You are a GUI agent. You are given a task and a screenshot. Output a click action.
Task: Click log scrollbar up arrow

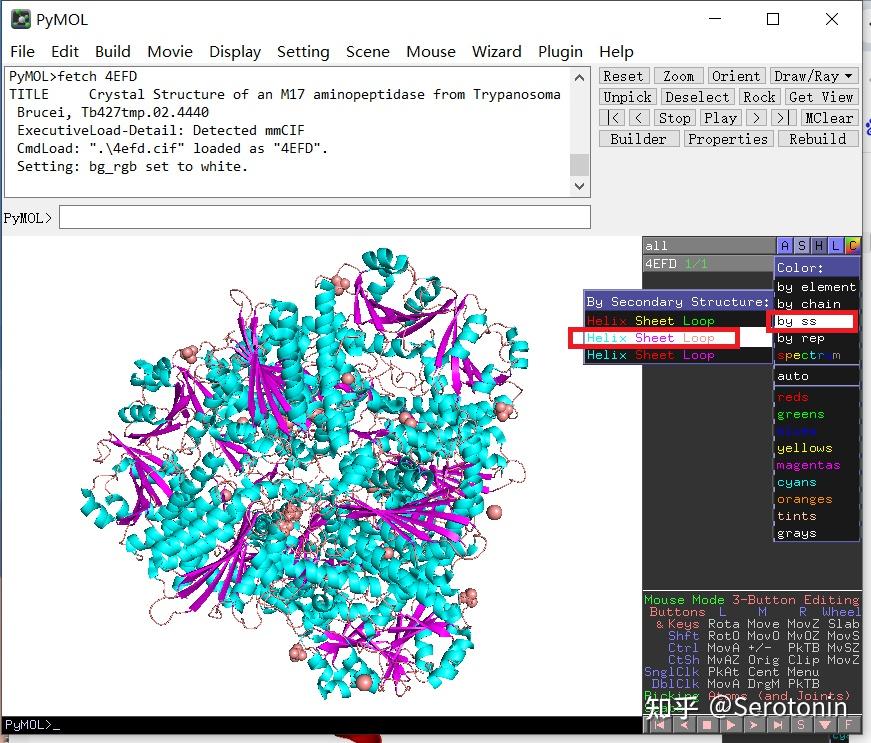pyautogui.click(x=579, y=78)
